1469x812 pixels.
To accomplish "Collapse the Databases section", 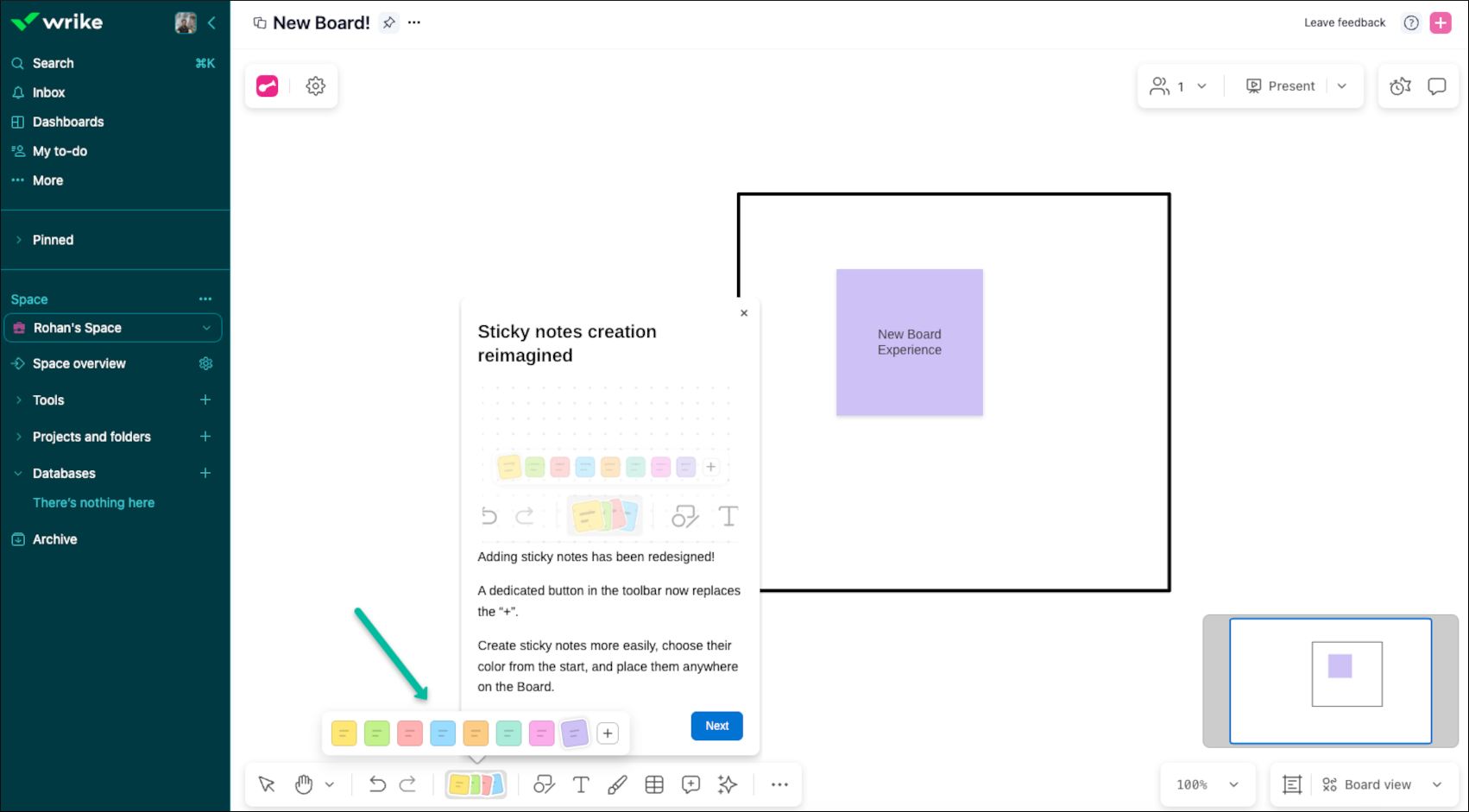I will tap(18, 473).
